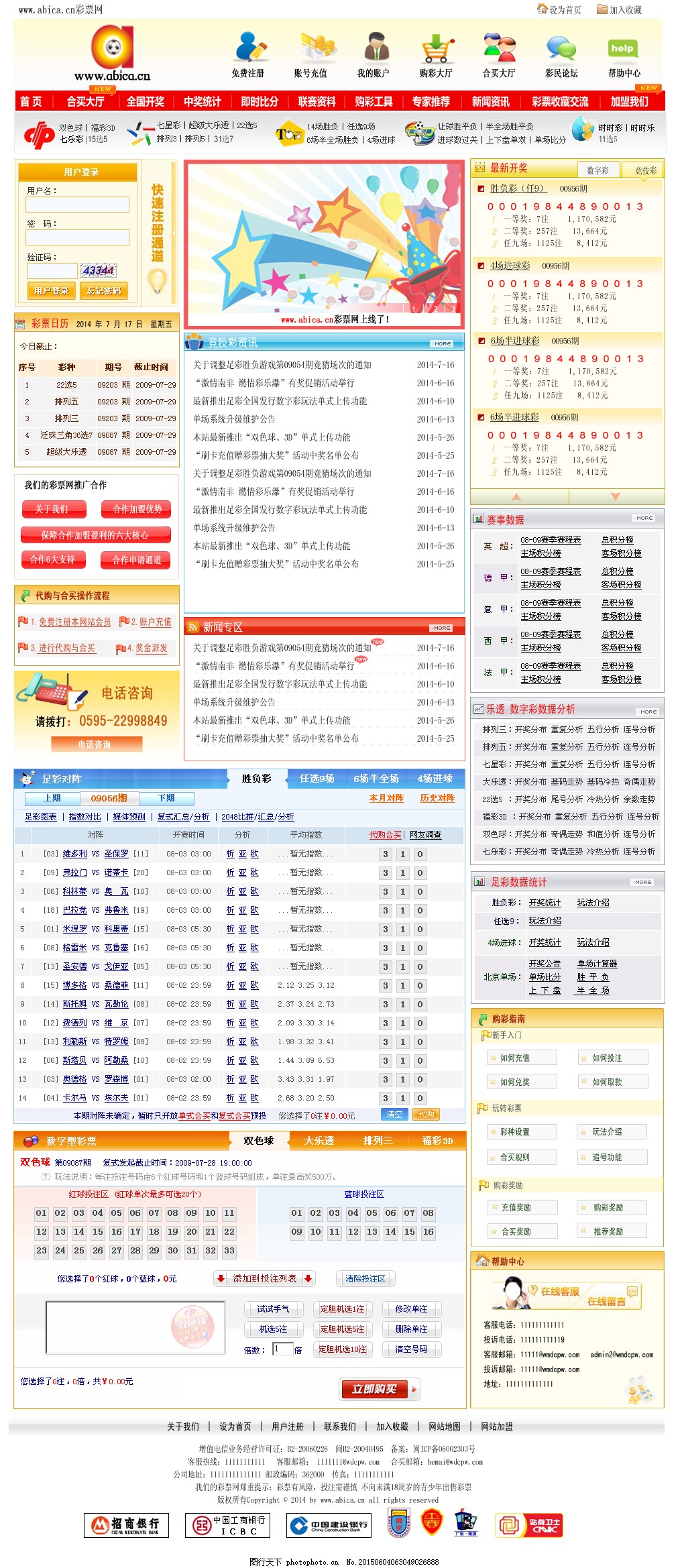
Task: Expand 竞技彩资讯 with MORE button
Action: pyautogui.click(x=442, y=343)
